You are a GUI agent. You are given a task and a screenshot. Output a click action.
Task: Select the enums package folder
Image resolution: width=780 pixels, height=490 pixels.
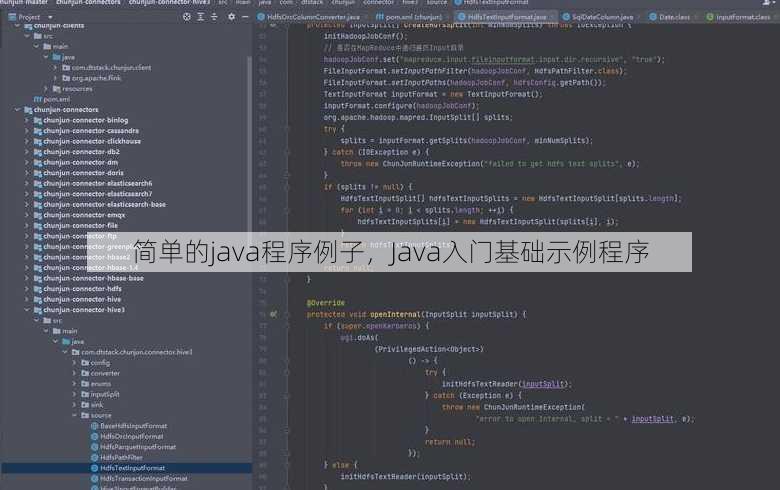(x=96, y=384)
